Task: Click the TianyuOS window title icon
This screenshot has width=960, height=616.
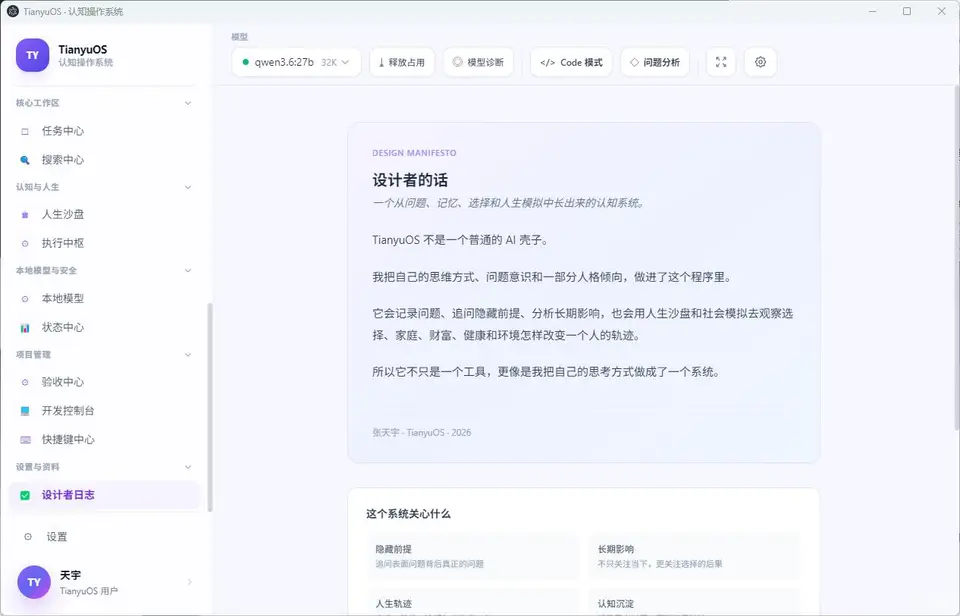Action: (13, 11)
